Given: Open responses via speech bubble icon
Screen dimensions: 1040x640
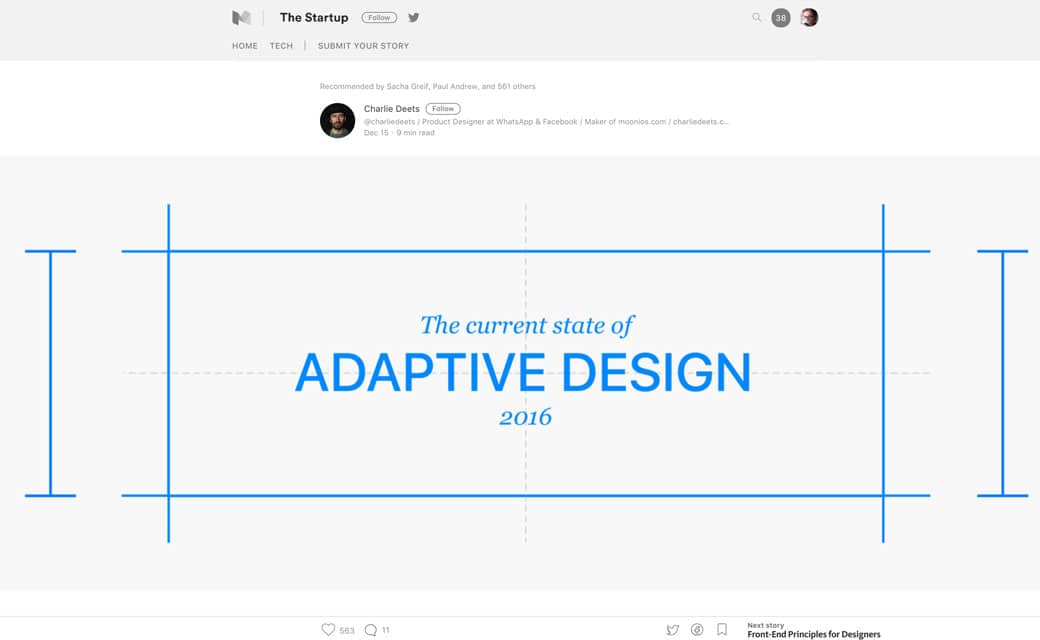Looking at the screenshot, I should [x=371, y=630].
